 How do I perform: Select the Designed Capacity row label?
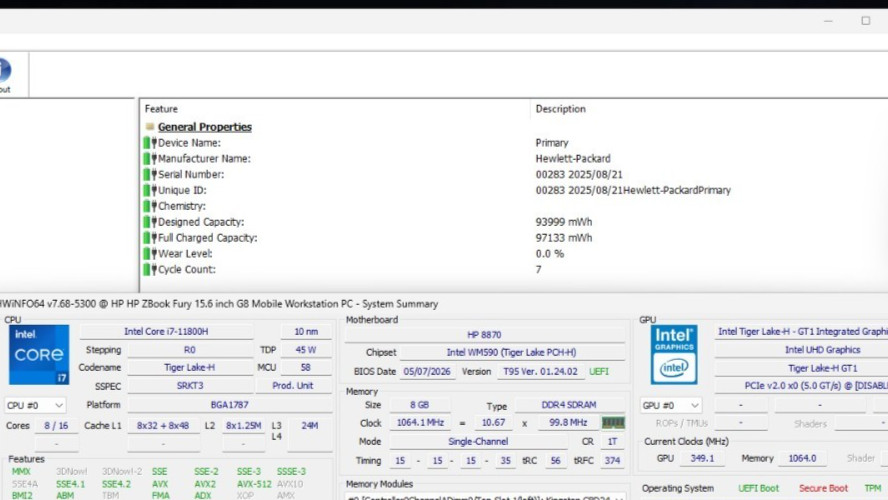[x=201, y=222]
